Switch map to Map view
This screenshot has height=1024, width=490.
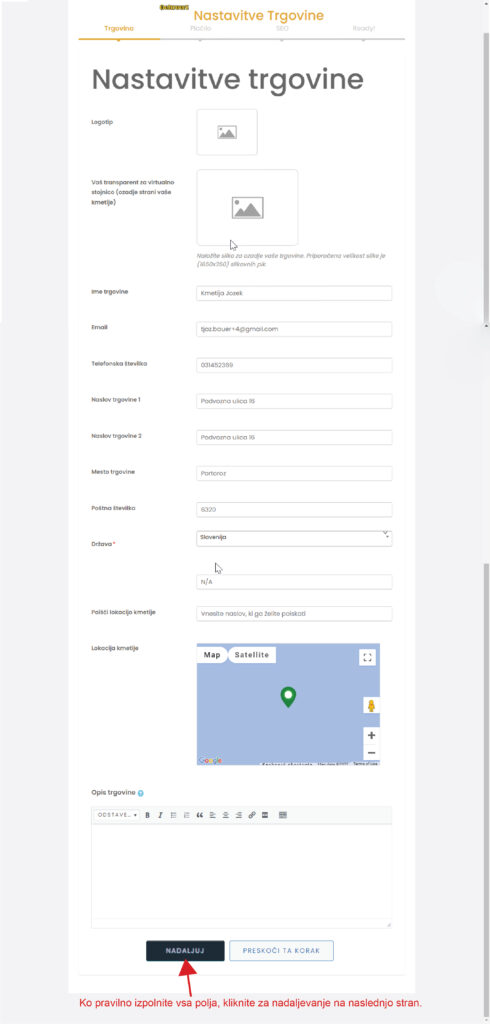click(212, 655)
